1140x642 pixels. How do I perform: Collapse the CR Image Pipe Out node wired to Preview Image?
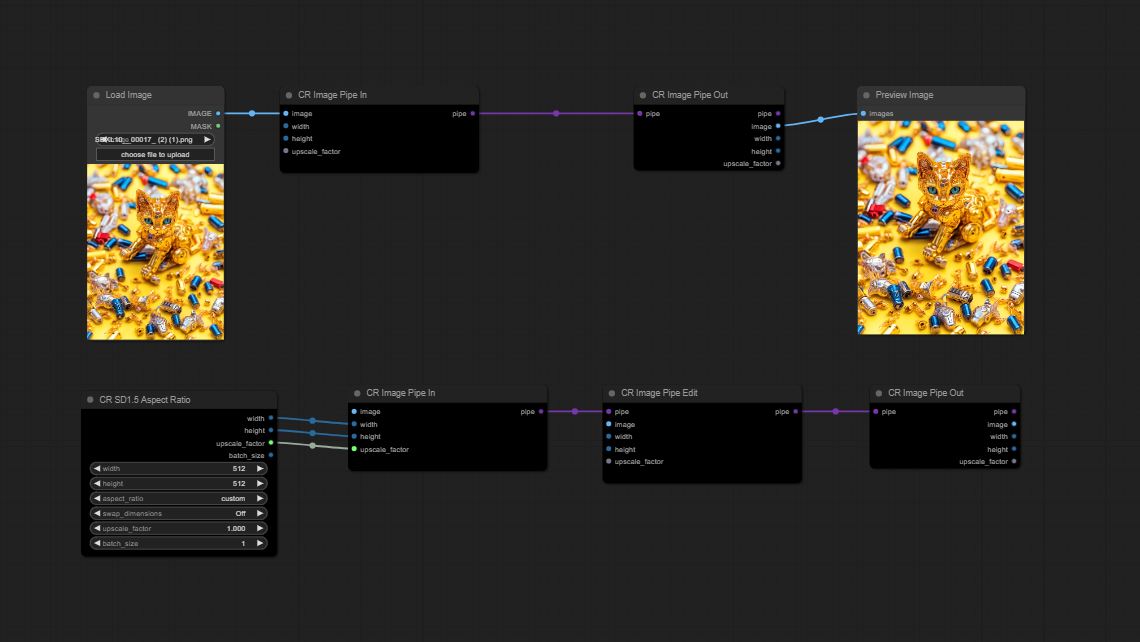[x=643, y=95]
